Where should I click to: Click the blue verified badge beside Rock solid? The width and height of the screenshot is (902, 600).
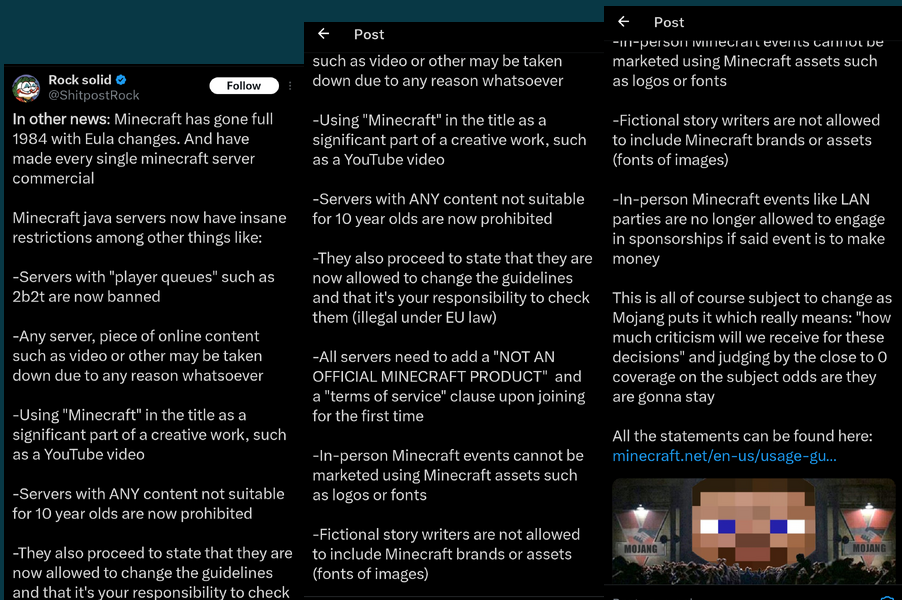click(x=121, y=80)
